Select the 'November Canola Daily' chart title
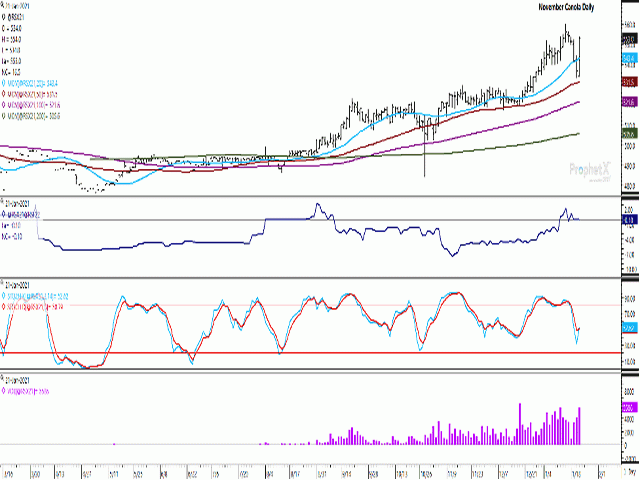640x480 pixels. point(566,7)
